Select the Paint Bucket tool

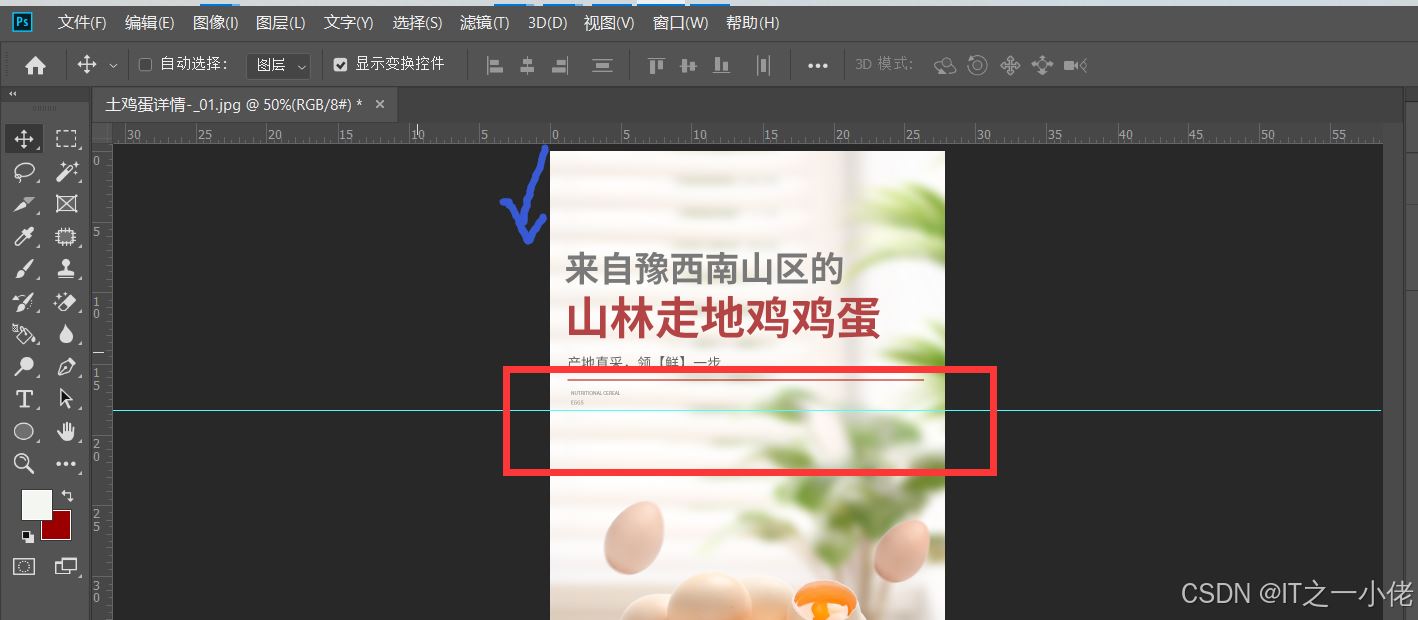pos(24,334)
